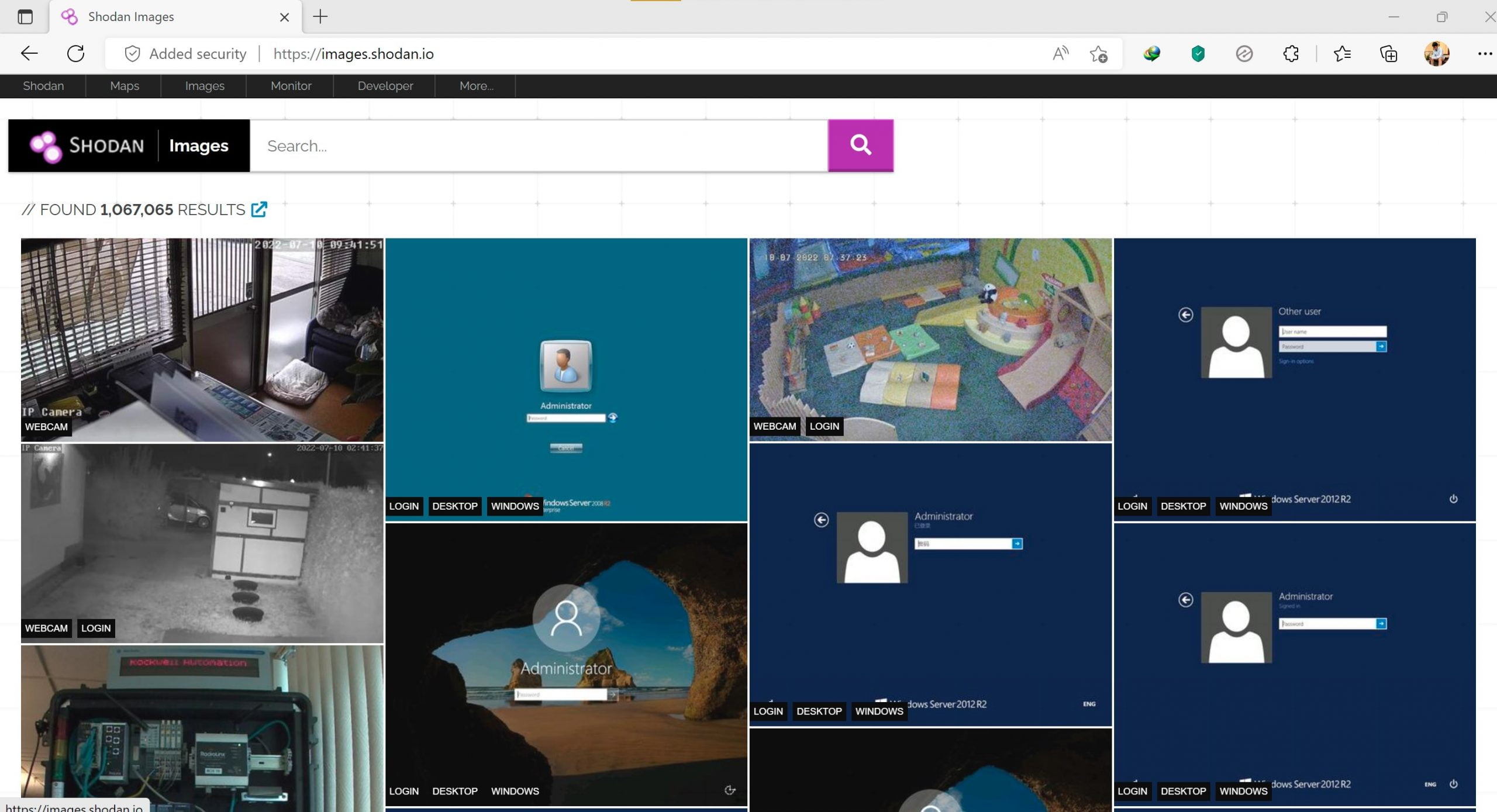Open the Favorites list icon
This screenshot has width=1497, height=812.
pos(1342,54)
